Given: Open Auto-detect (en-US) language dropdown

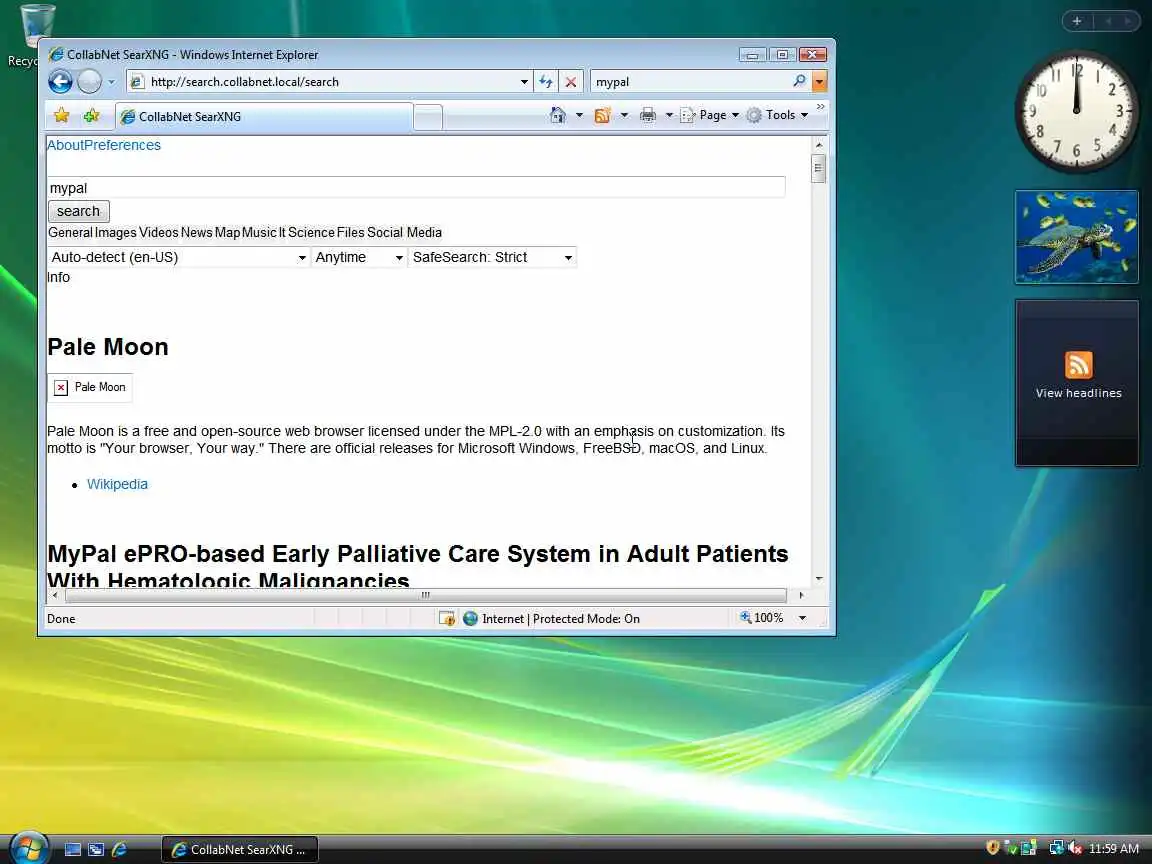Looking at the screenshot, I should coord(179,257).
